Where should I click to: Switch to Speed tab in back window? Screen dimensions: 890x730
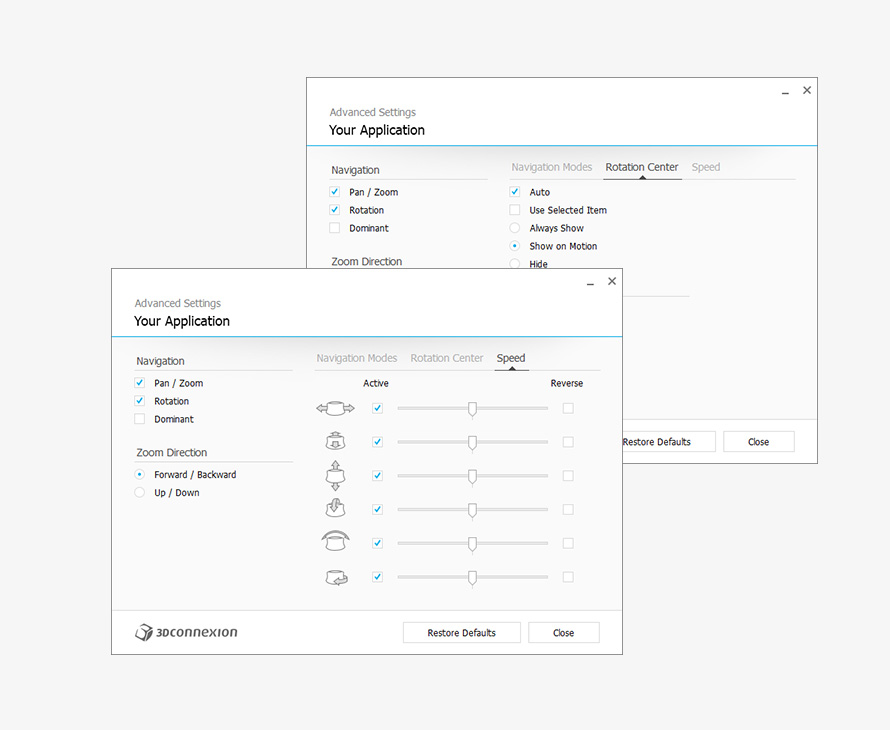tap(705, 167)
